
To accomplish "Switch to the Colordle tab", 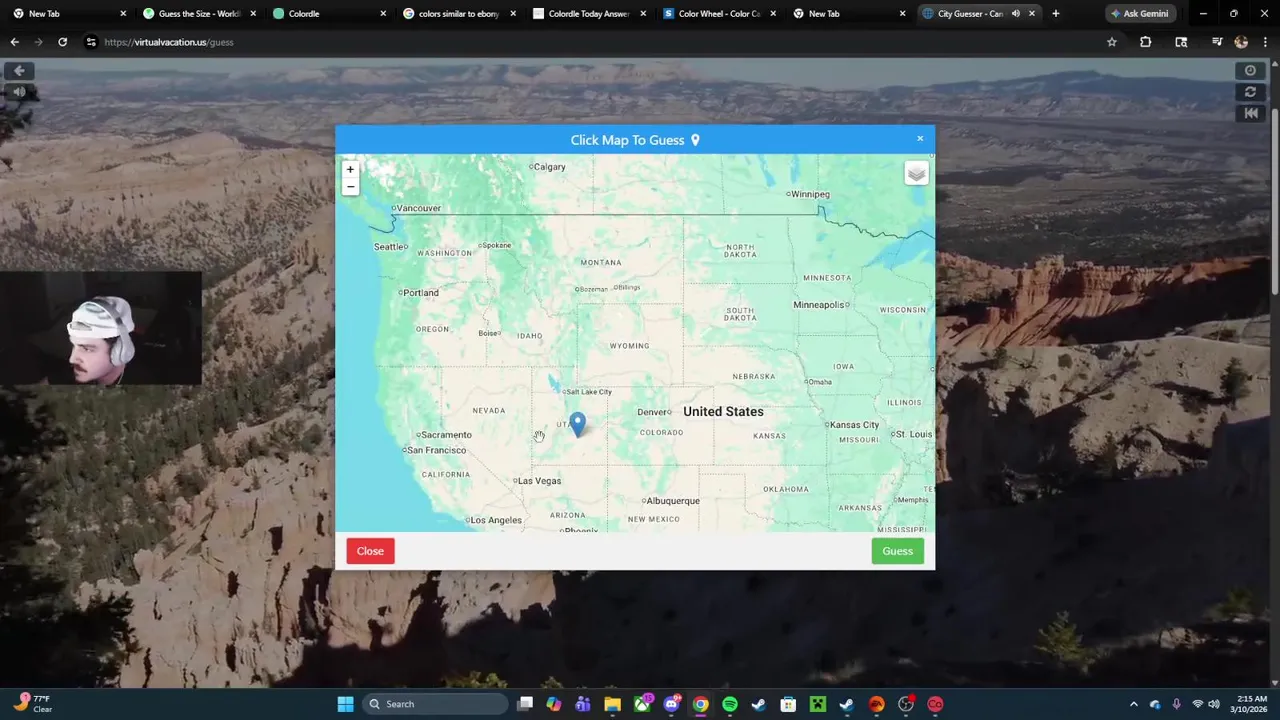I will click(x=328, y=14).
